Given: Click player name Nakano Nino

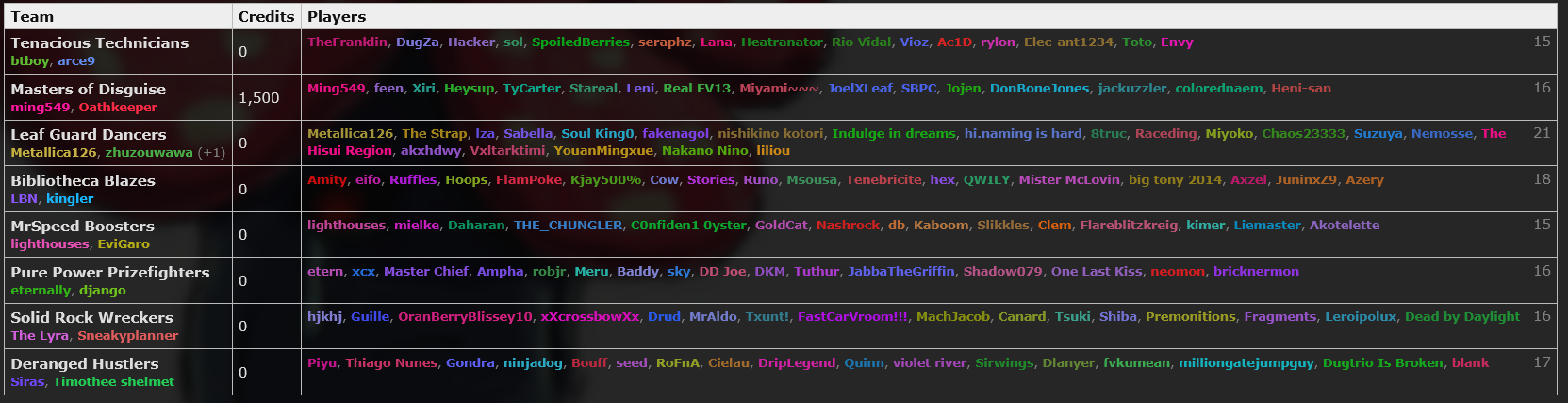Looking at the screenshot, I should click(x=705, y=150).
